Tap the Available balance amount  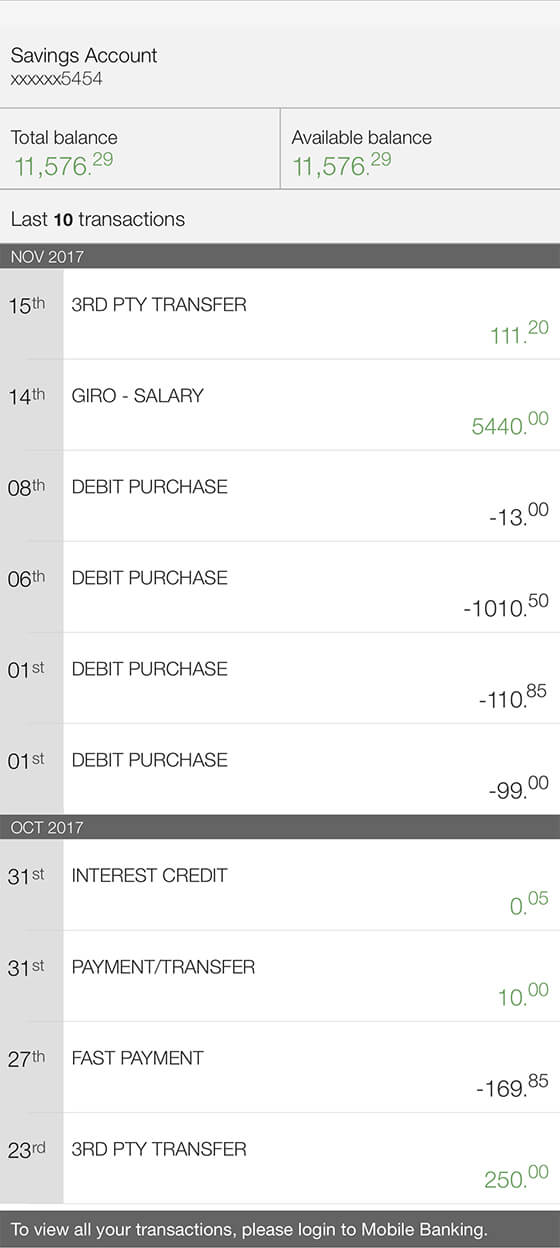(342, 164)
